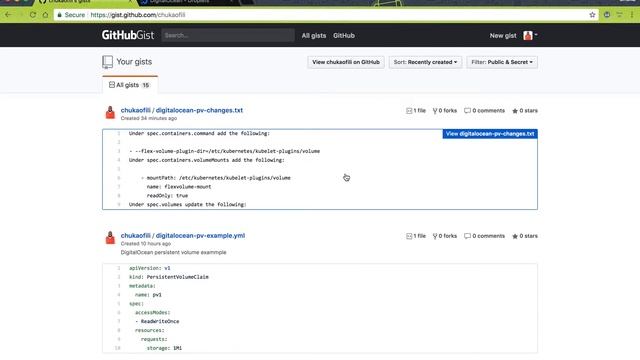Image resolution: width=640 pixels, height=360 pixels.
Task: Open digitalocean-pv-changes.txt gist title link
Action: (199, 110)
